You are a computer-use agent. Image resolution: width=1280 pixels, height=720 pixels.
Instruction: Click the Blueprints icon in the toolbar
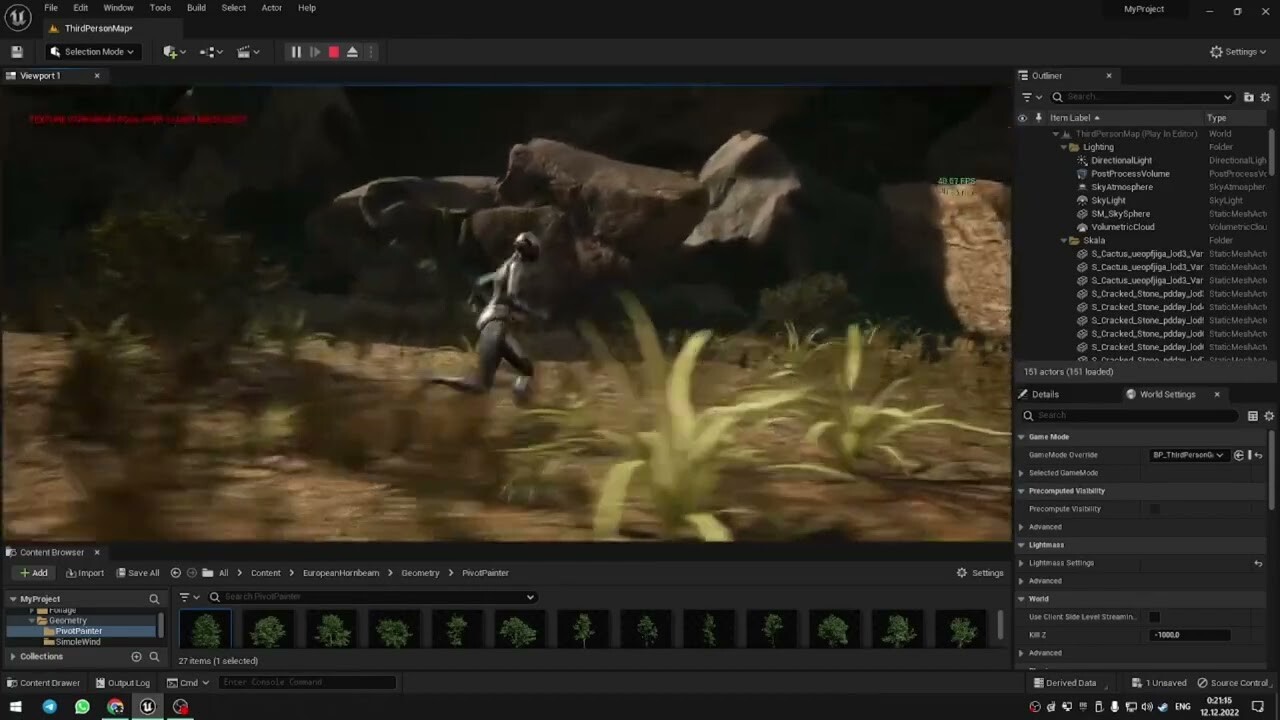point(210,51)
